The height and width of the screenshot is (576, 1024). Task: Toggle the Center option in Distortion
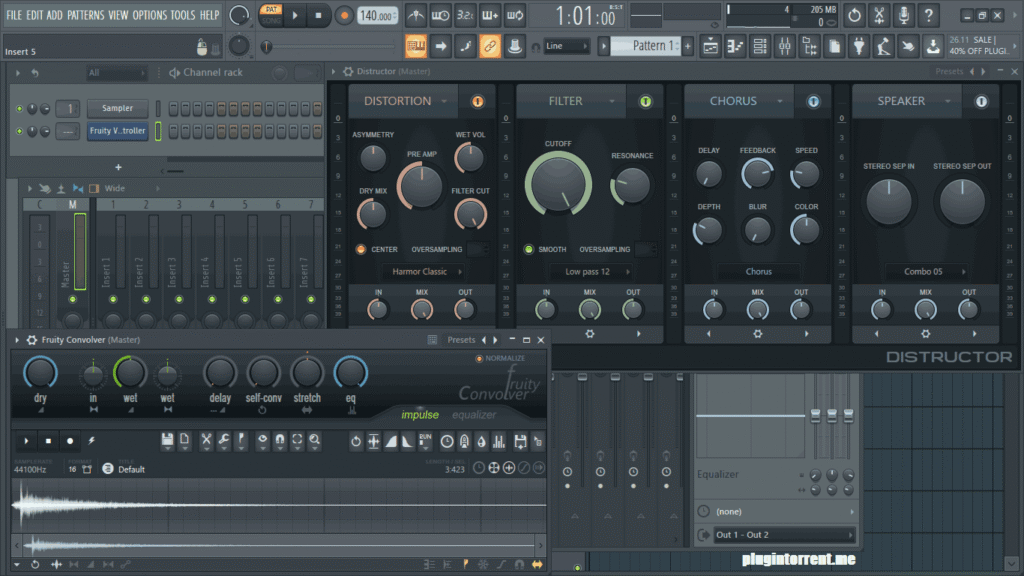click(360, 249)
